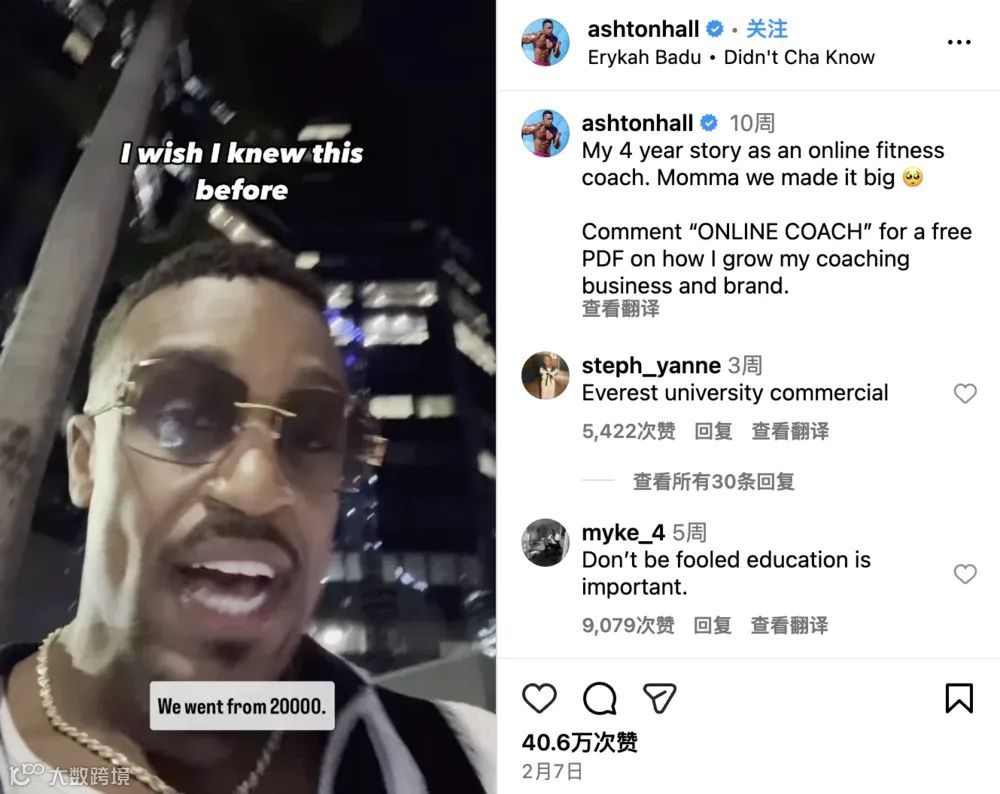The image size is (1000, 794).
Task: Open the three-dot more options menu
Action: pyautogui.click(x=959, y=42)
